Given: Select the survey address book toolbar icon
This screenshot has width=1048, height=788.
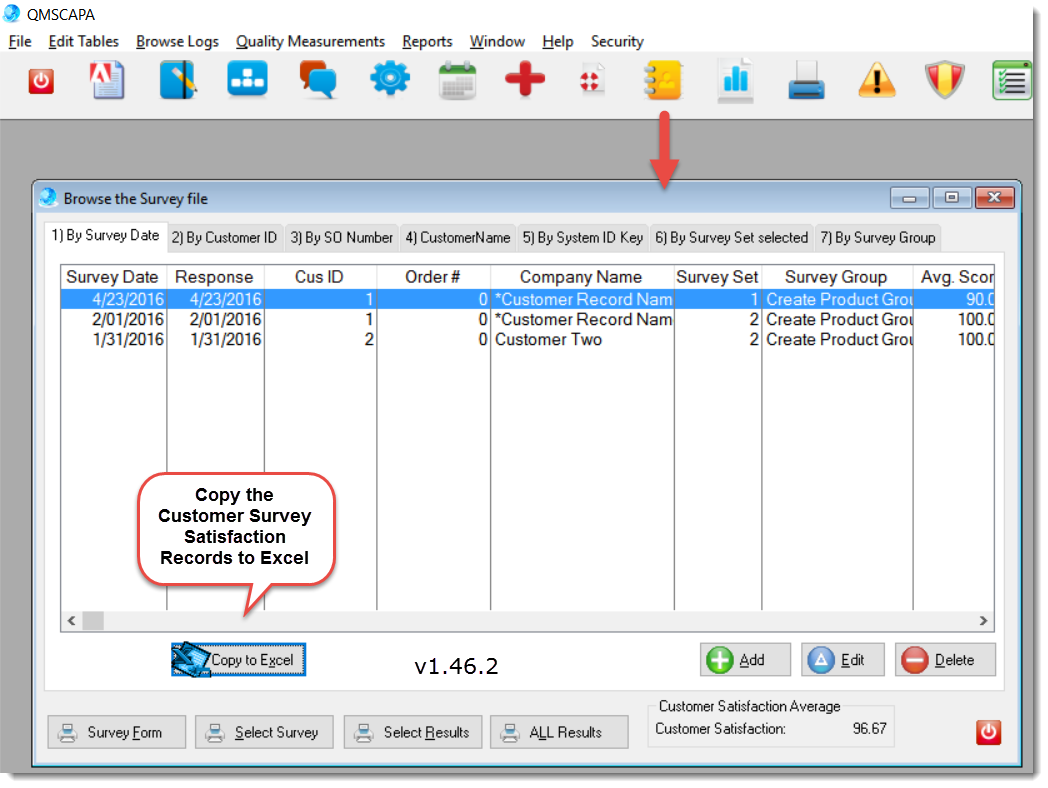Looking at the screenshot, I should [663, 80].
